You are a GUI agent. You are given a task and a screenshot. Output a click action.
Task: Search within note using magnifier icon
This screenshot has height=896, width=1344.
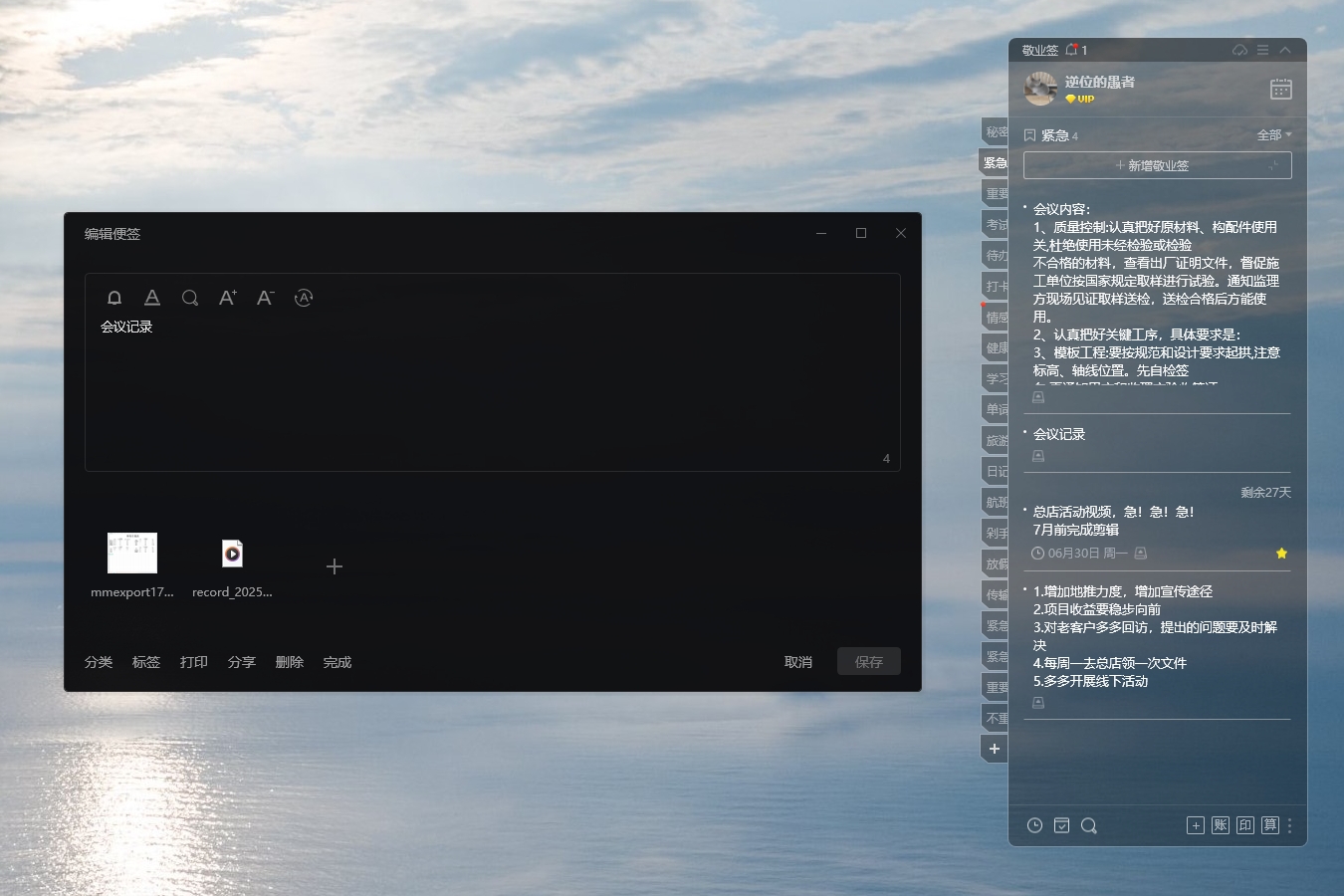pos(190,298)
